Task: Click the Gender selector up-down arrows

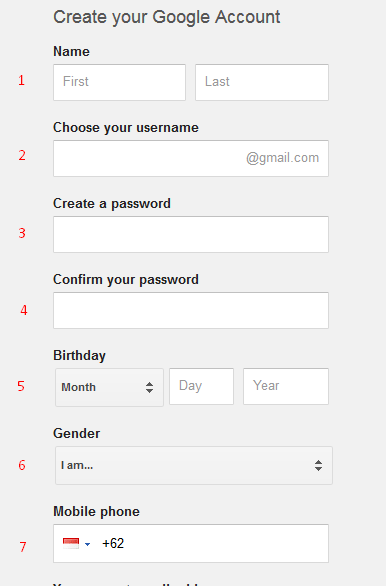Action: (x=319, y=465)
